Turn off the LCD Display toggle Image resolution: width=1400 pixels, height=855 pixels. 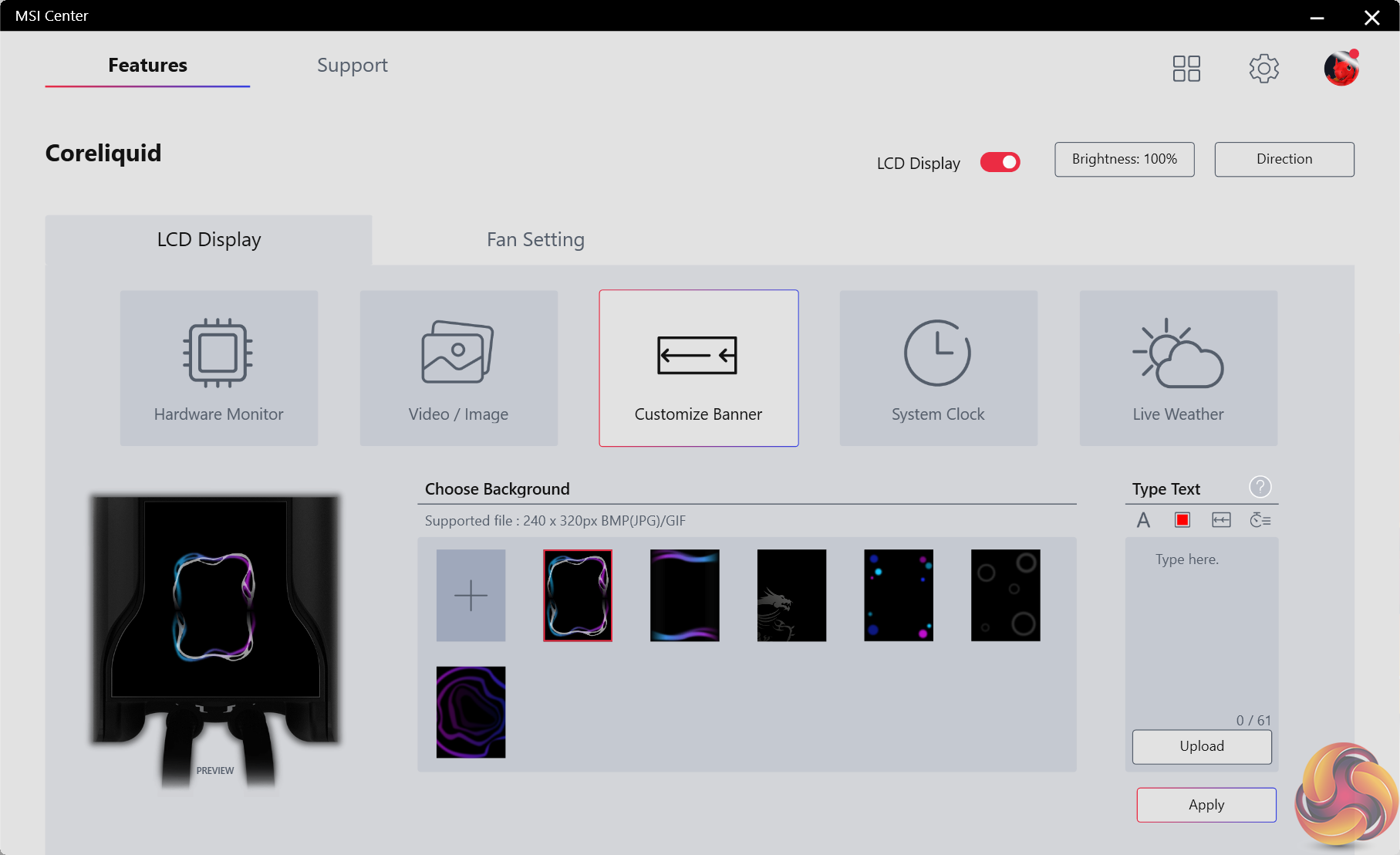[x=1000, y=162]
